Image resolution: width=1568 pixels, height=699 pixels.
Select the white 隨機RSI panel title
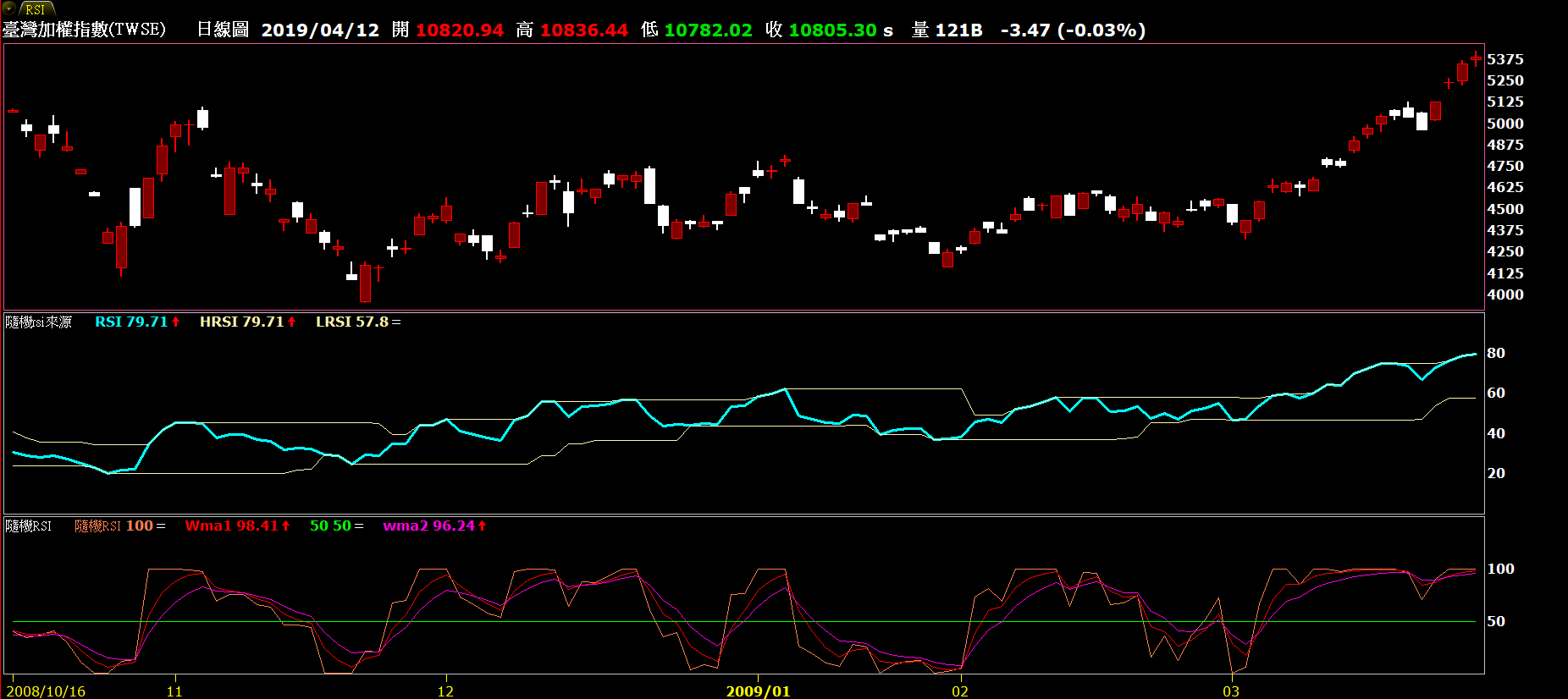(29, 526)
